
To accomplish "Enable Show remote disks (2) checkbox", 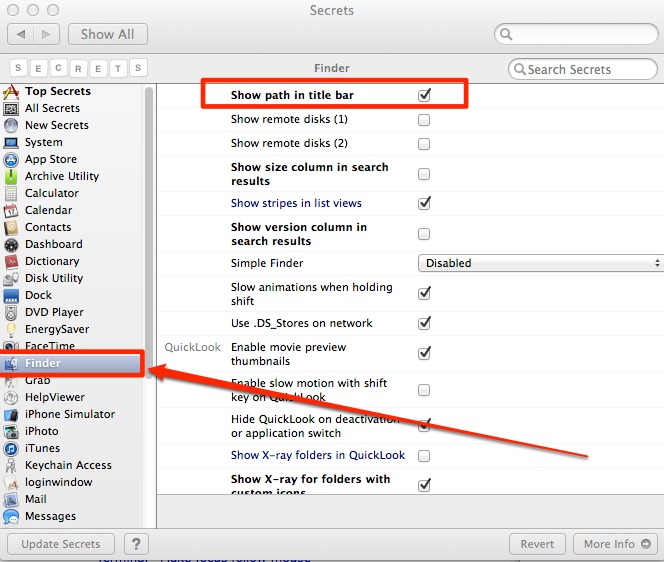I will pos(424,144).
